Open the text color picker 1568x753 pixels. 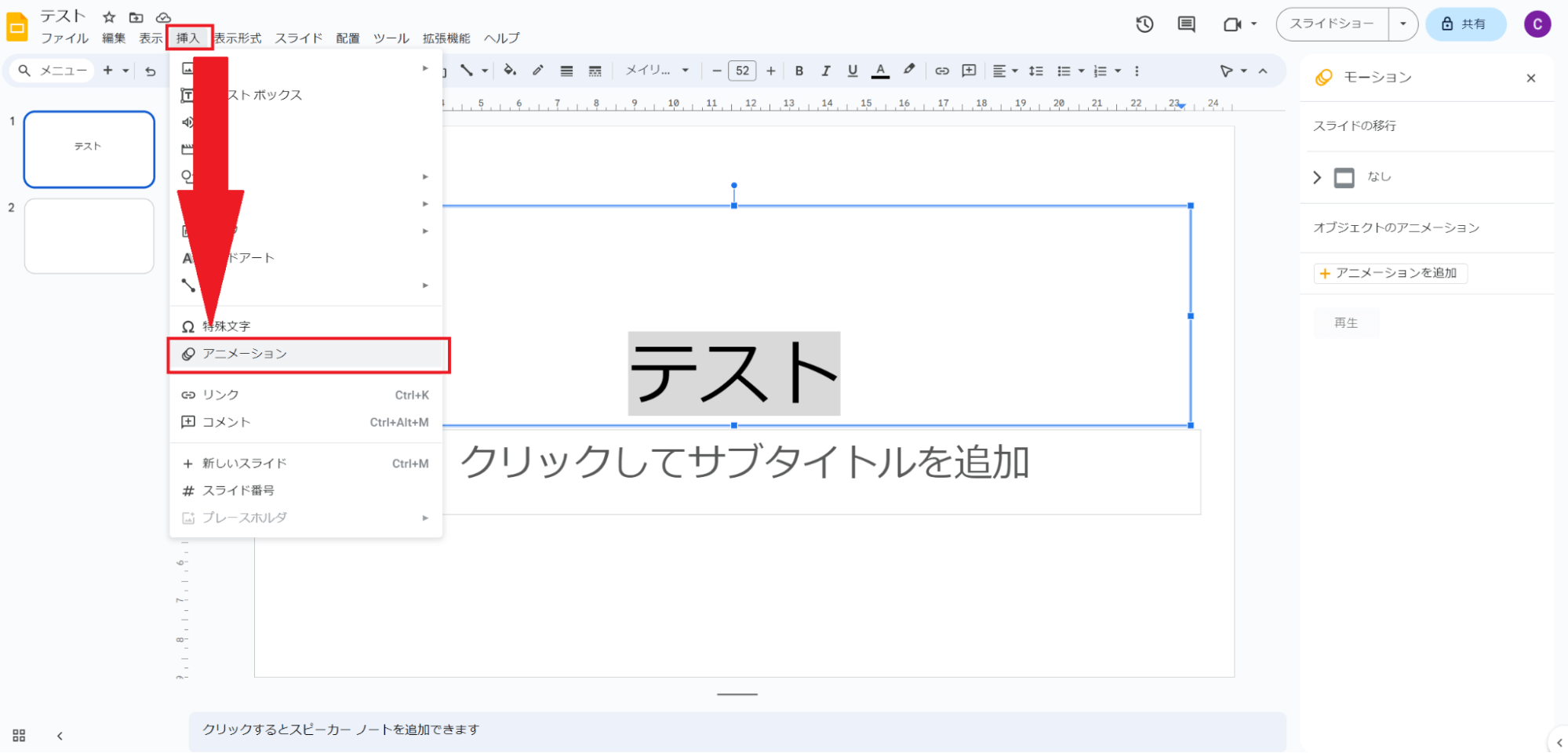coord(880,71)
